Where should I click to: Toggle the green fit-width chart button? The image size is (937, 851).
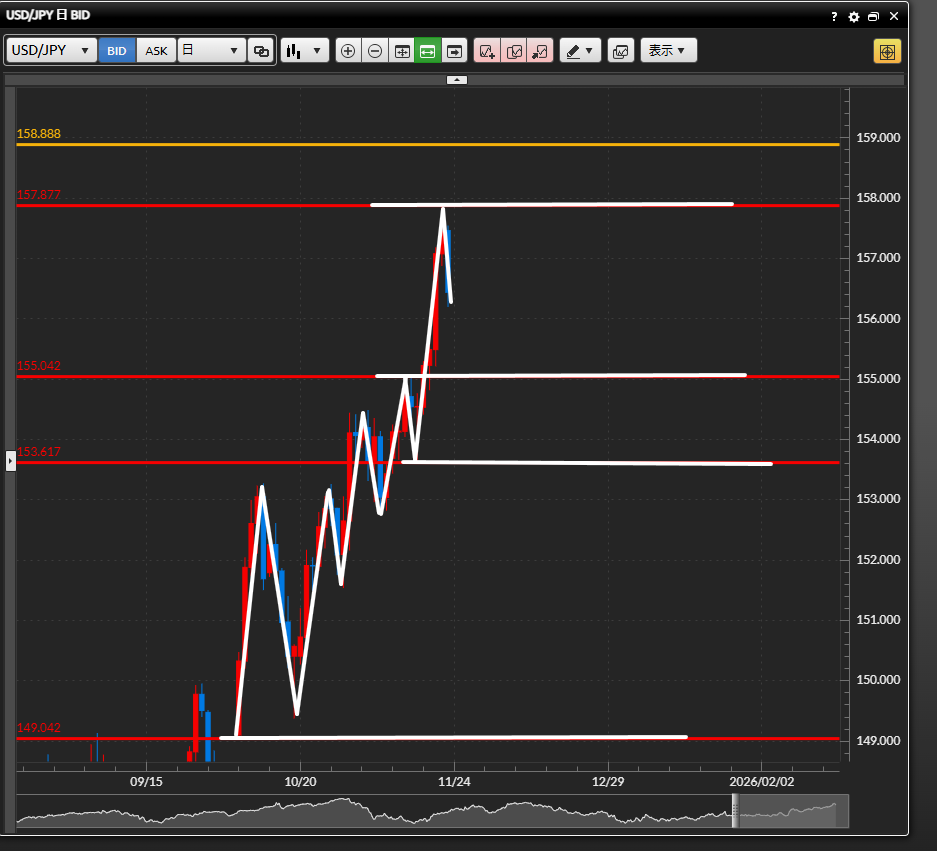[x=428, y=51]
